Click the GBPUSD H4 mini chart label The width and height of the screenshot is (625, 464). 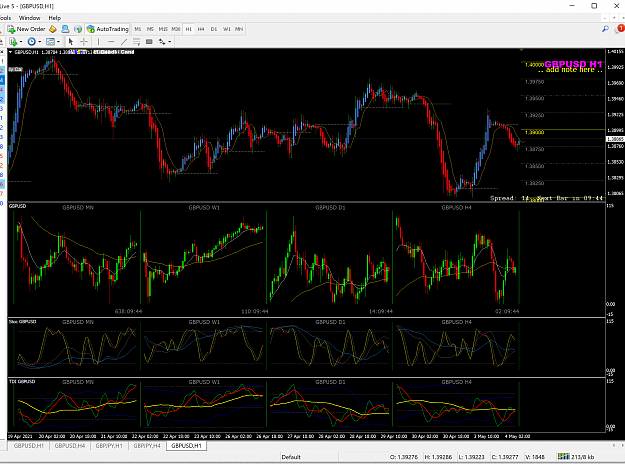click(457, 208)
